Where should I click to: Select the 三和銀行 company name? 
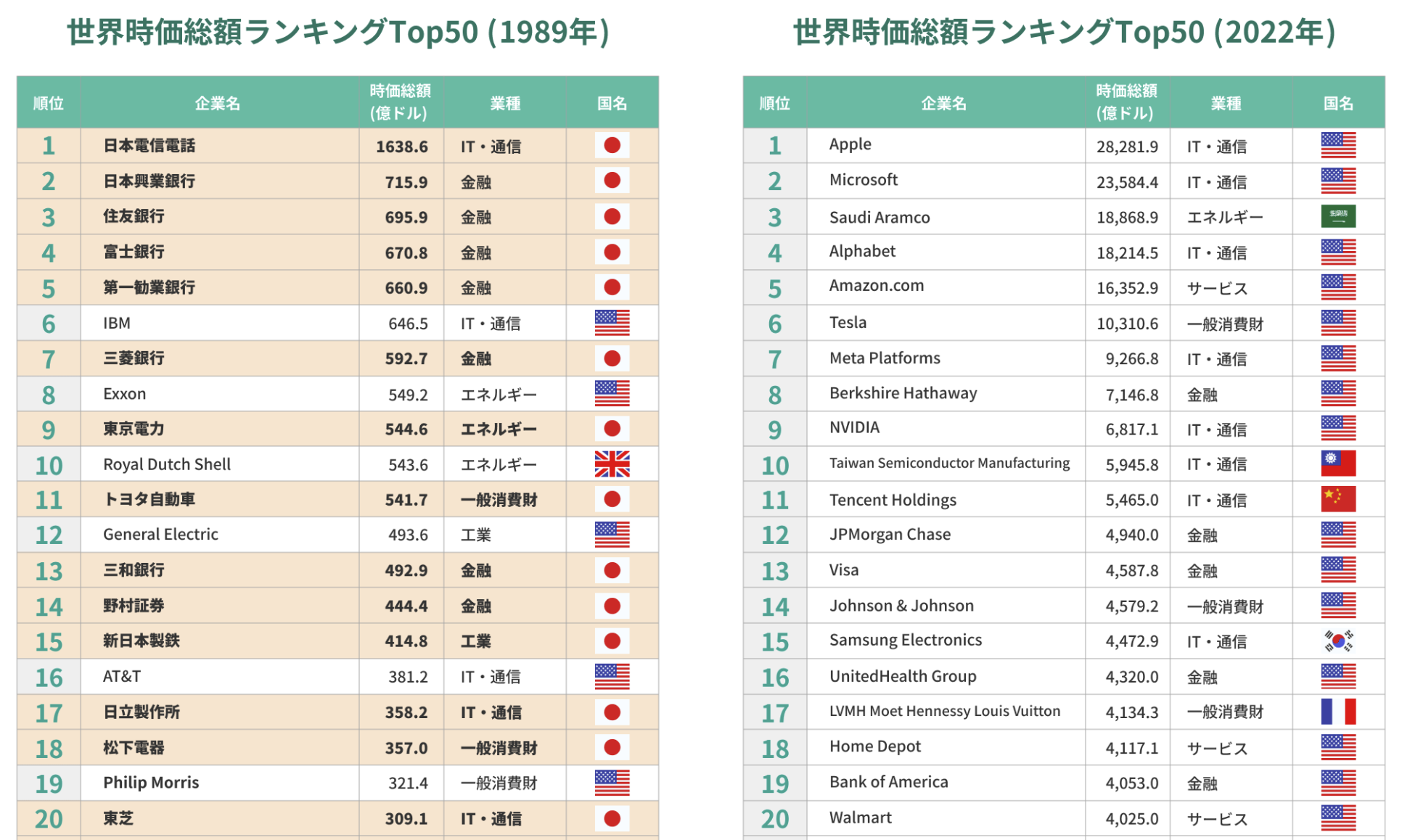[134, 570]
